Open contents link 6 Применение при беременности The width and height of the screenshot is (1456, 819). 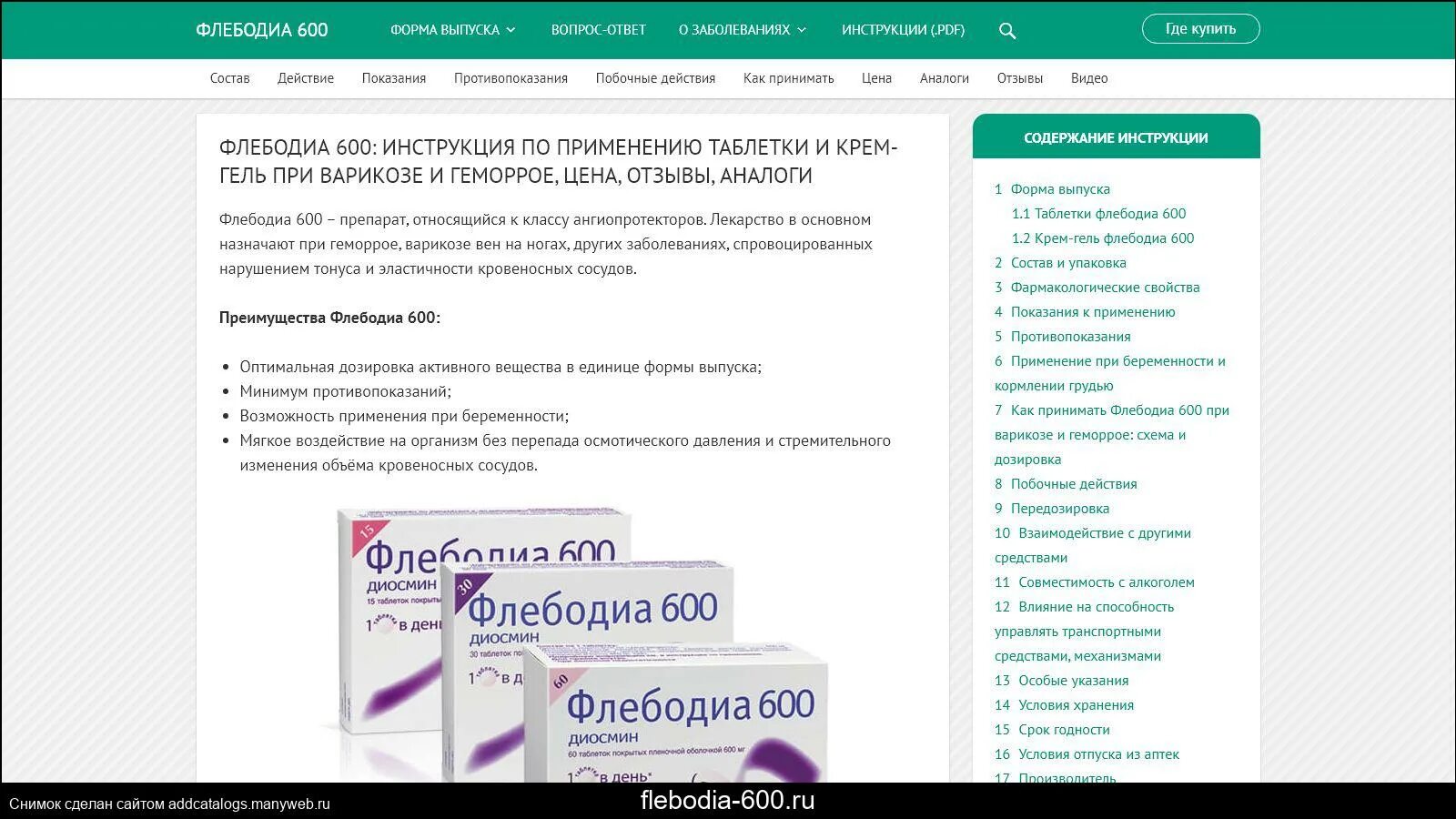pos(1110,373)
